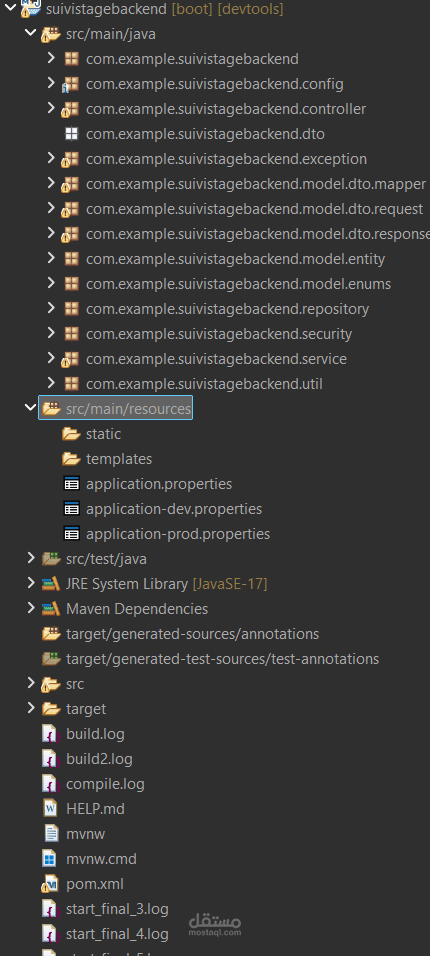Expand the suivistagebackend.controller package

coord(51,109)
